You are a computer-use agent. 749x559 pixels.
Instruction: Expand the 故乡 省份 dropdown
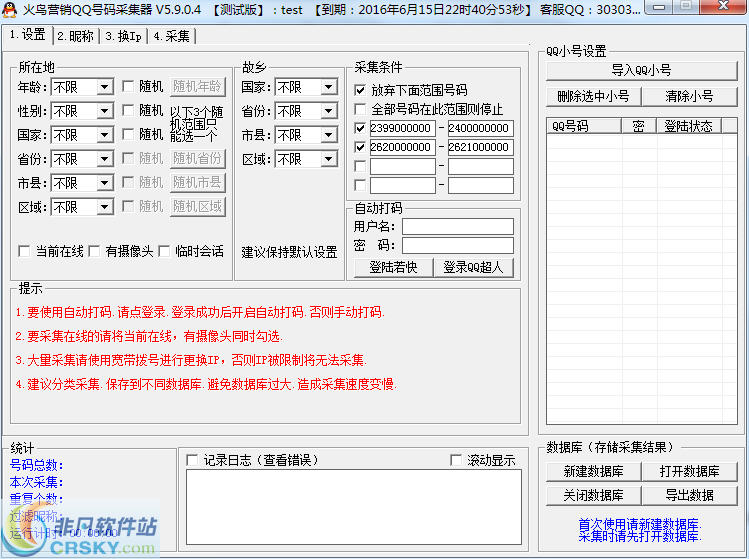click(x=306, y=111)
